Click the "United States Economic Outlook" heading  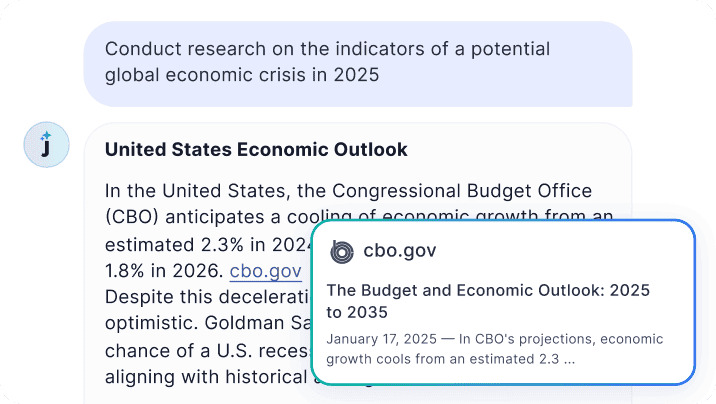[256, 149]
